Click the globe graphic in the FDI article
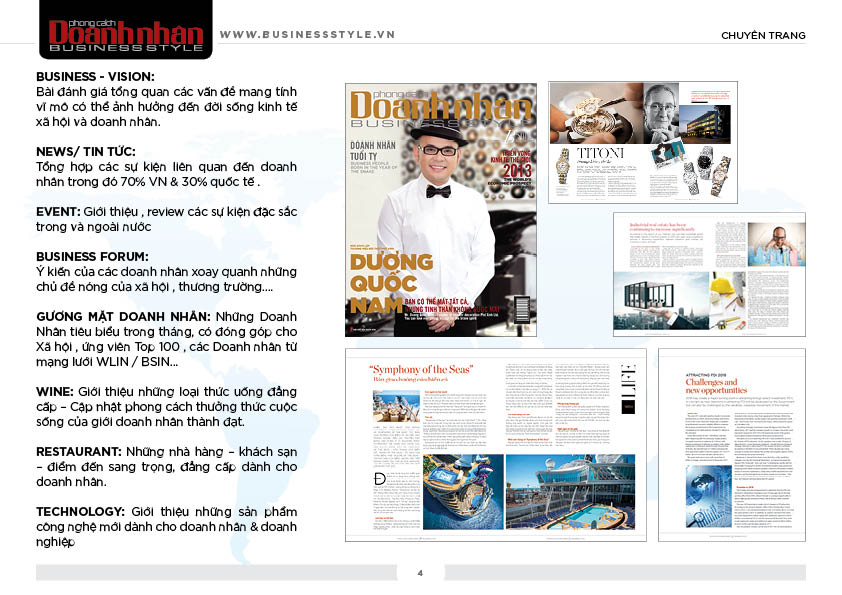 point(708,497)
